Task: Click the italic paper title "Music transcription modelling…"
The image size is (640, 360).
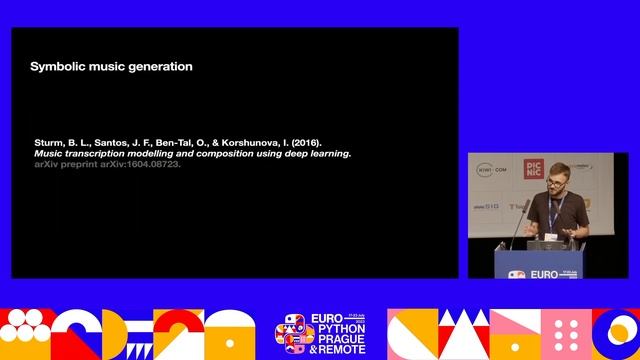Action: pos(193,154)
